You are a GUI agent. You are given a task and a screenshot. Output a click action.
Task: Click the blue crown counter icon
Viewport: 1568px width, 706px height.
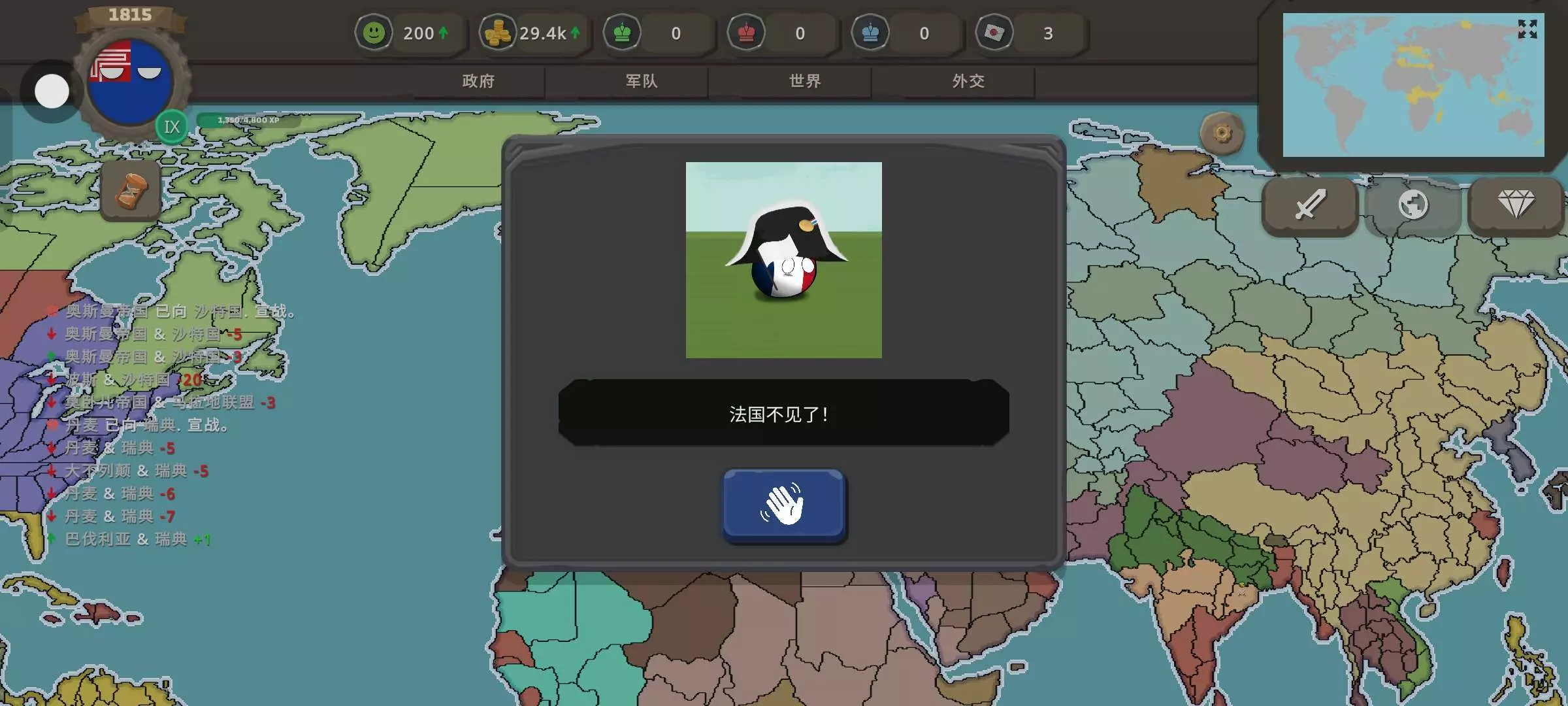pyautogui.click(x=870, y=33)
